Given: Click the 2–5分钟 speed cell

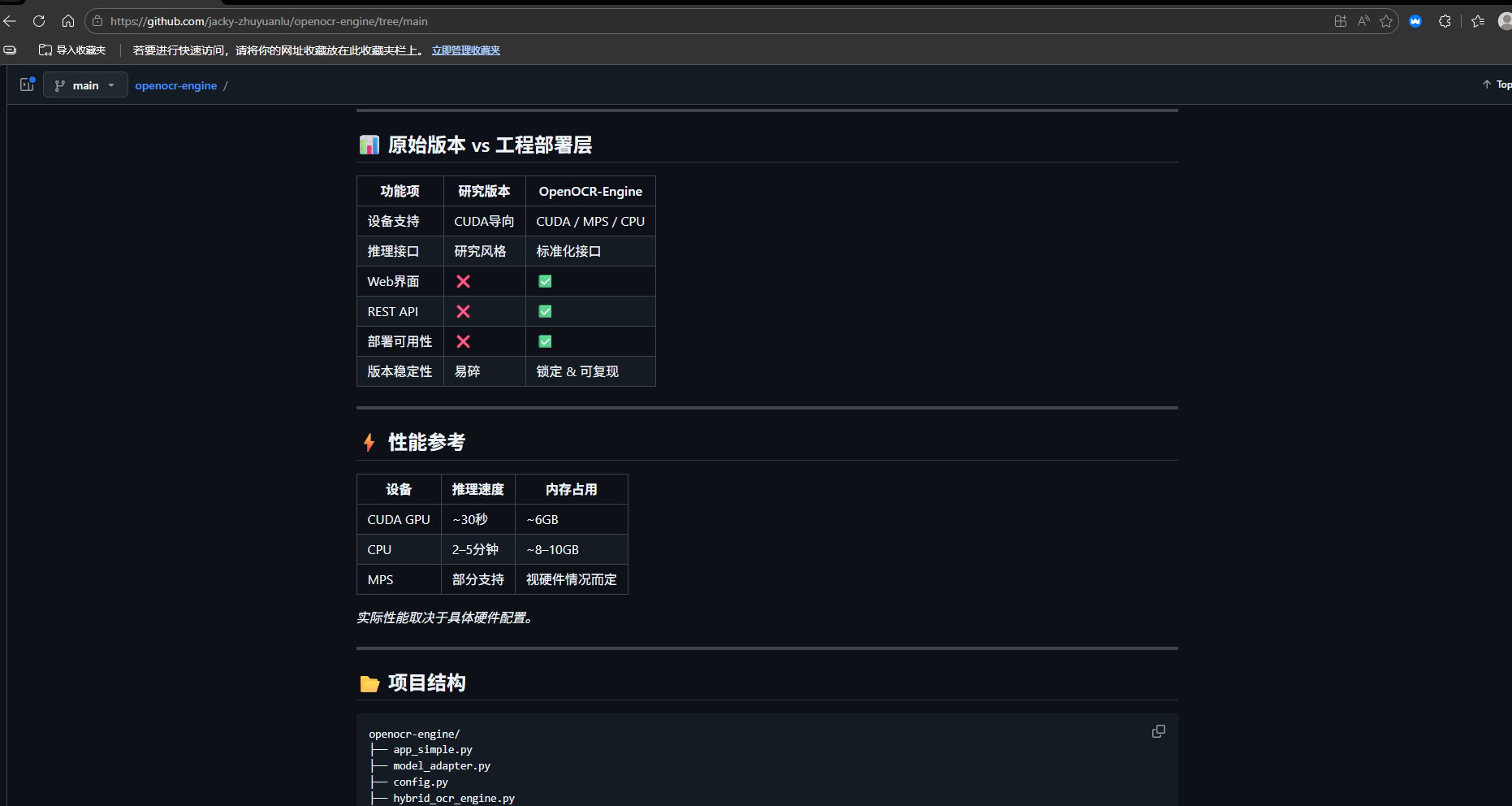Looking at the screenshot, I should tap(478, 550).
